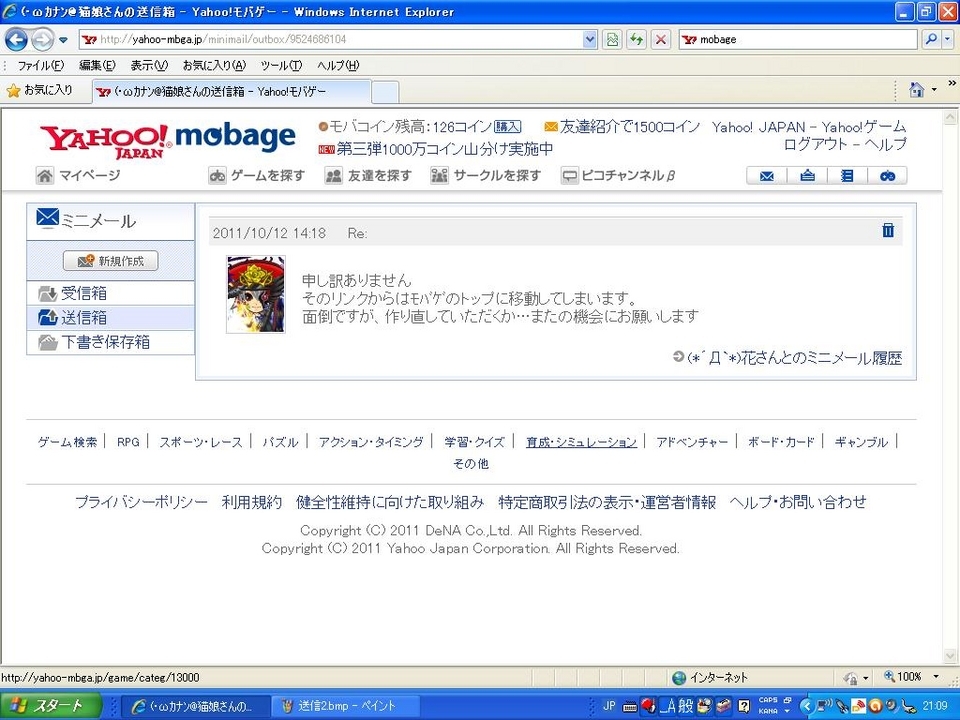The width and height of the screenshot is (960, 720).
Task: Click the お気に入り favorites star button
Action: click(40, 91)
